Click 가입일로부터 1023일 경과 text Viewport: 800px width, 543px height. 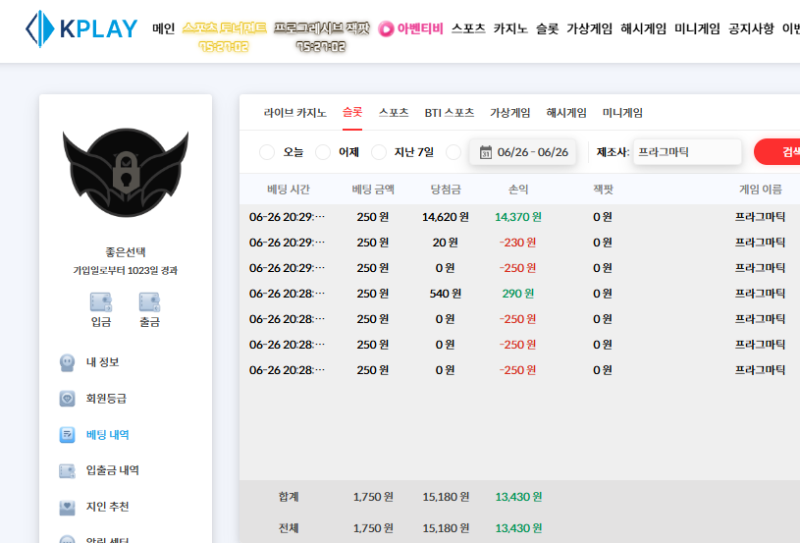point(126,270)
